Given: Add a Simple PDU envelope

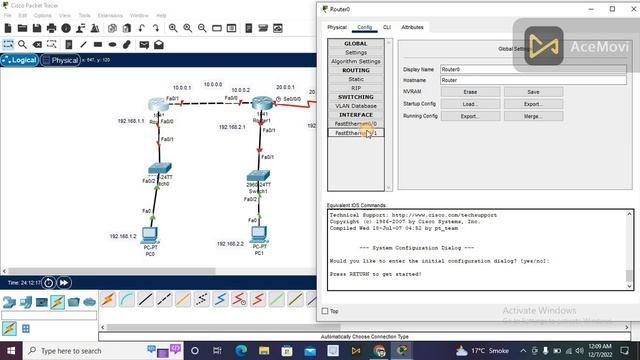Looking at the screenshot, I should click(144, 44).
